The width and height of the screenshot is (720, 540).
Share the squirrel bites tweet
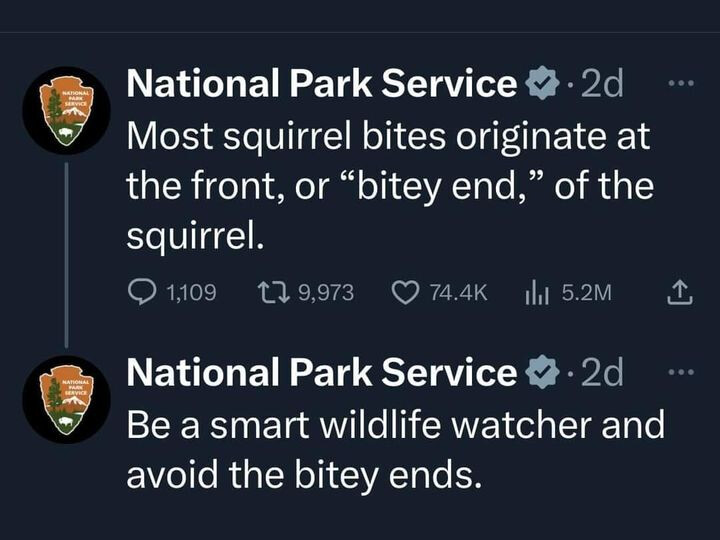click(679, 291)
